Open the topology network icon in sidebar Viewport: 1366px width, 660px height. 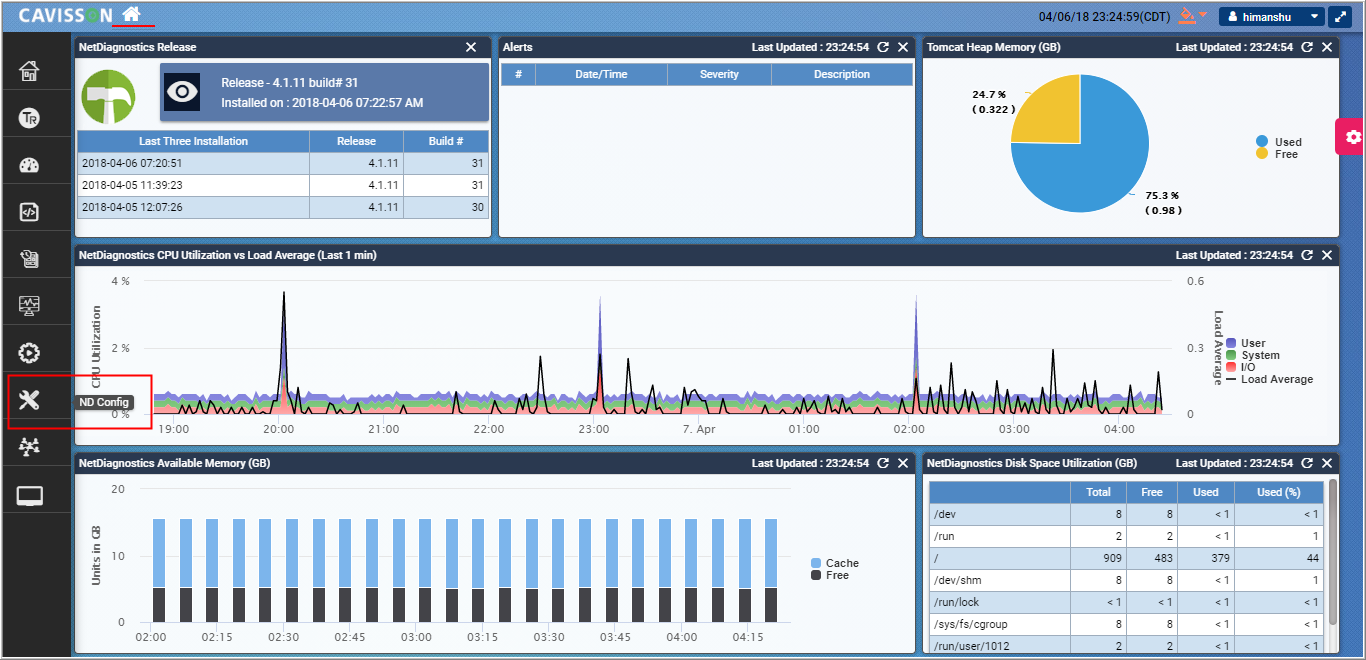click(29, 448)
